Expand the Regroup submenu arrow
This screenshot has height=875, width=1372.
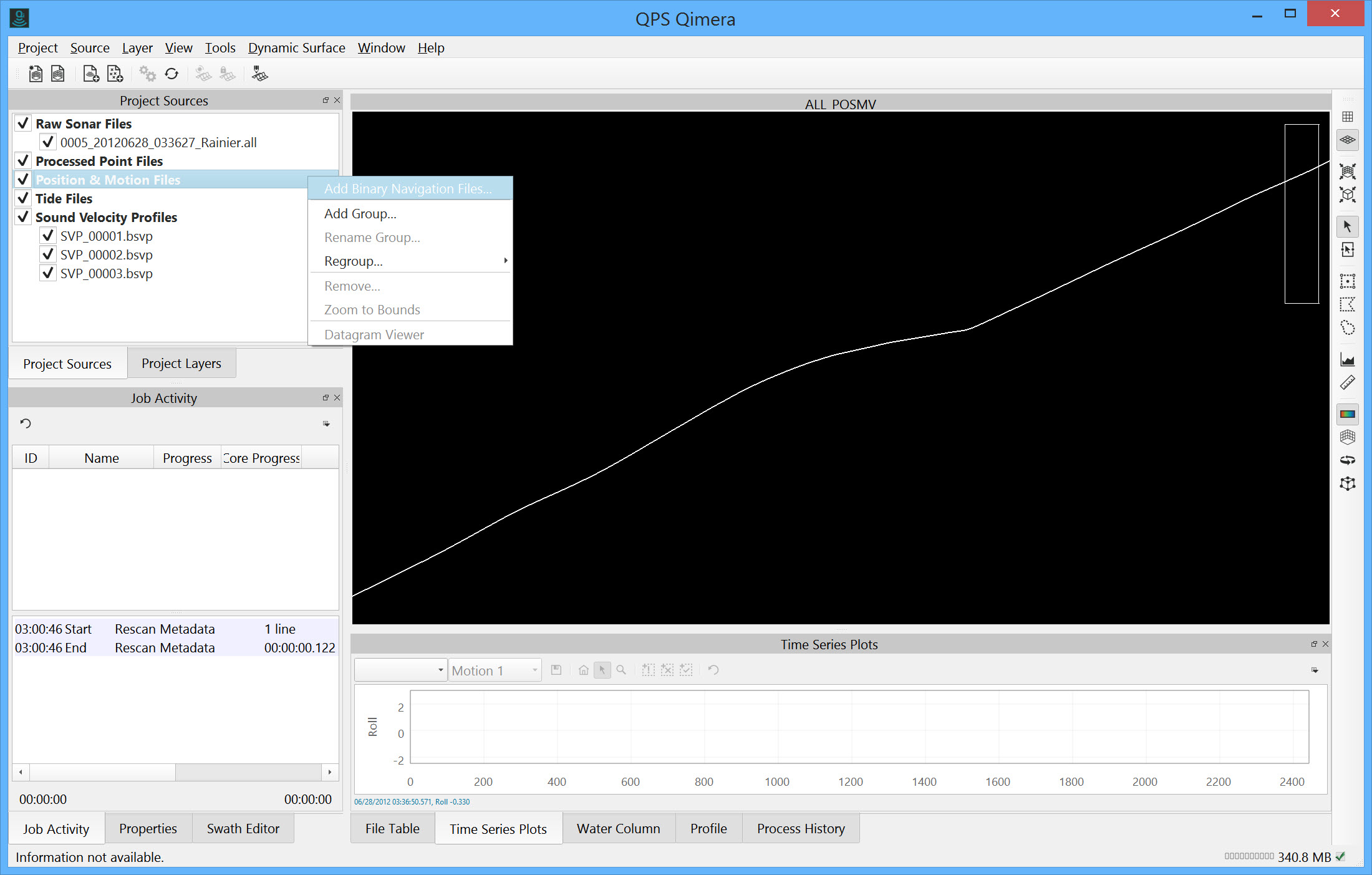click(x=505, y=261)
